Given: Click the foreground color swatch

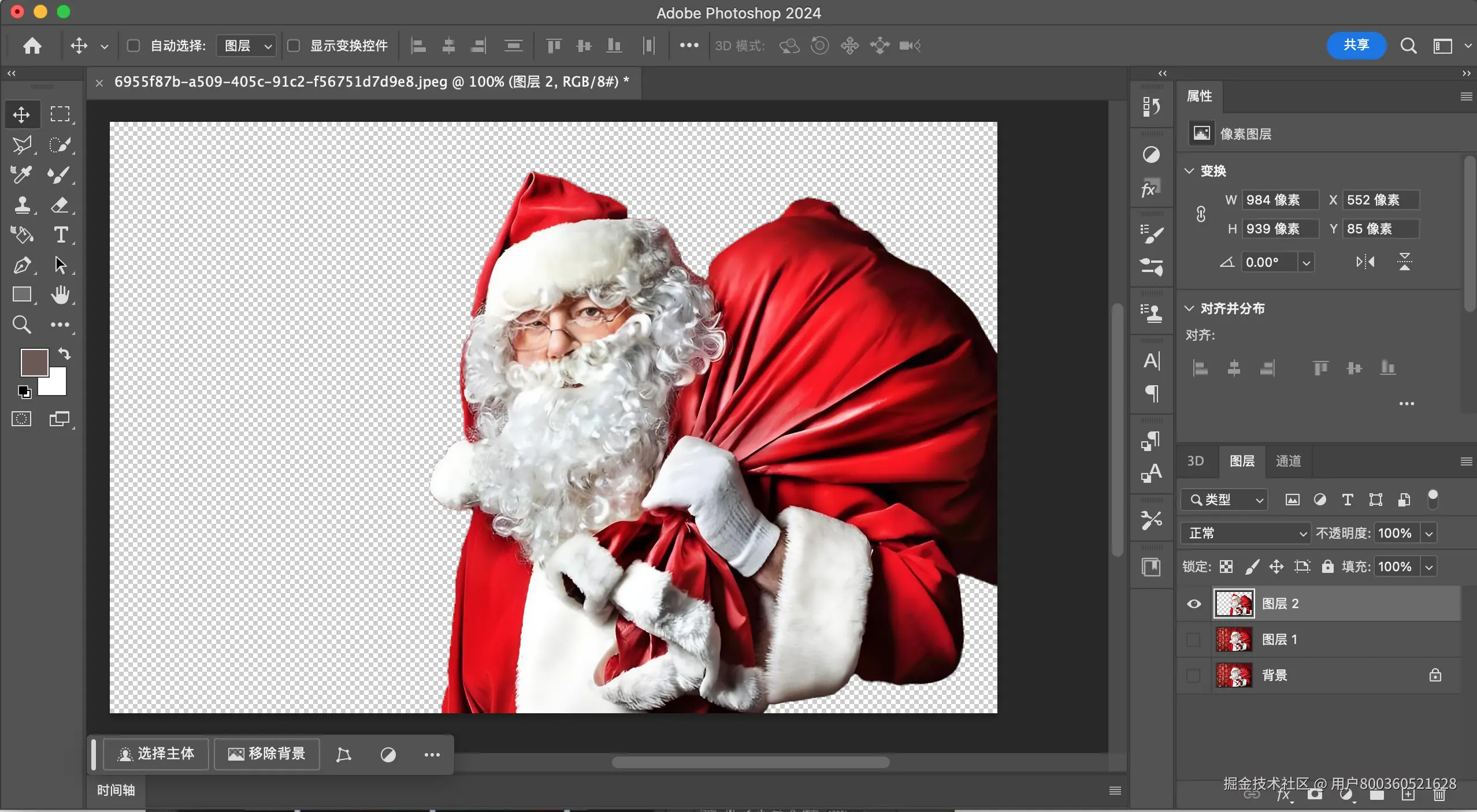Looking at the screenshot, I should pos(34,362).
